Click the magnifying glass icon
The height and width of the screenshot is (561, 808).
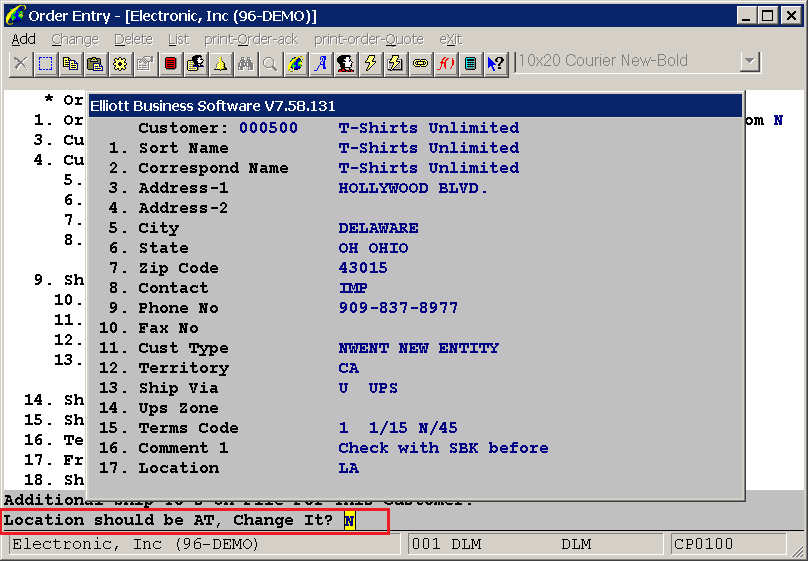click(270, 64)
